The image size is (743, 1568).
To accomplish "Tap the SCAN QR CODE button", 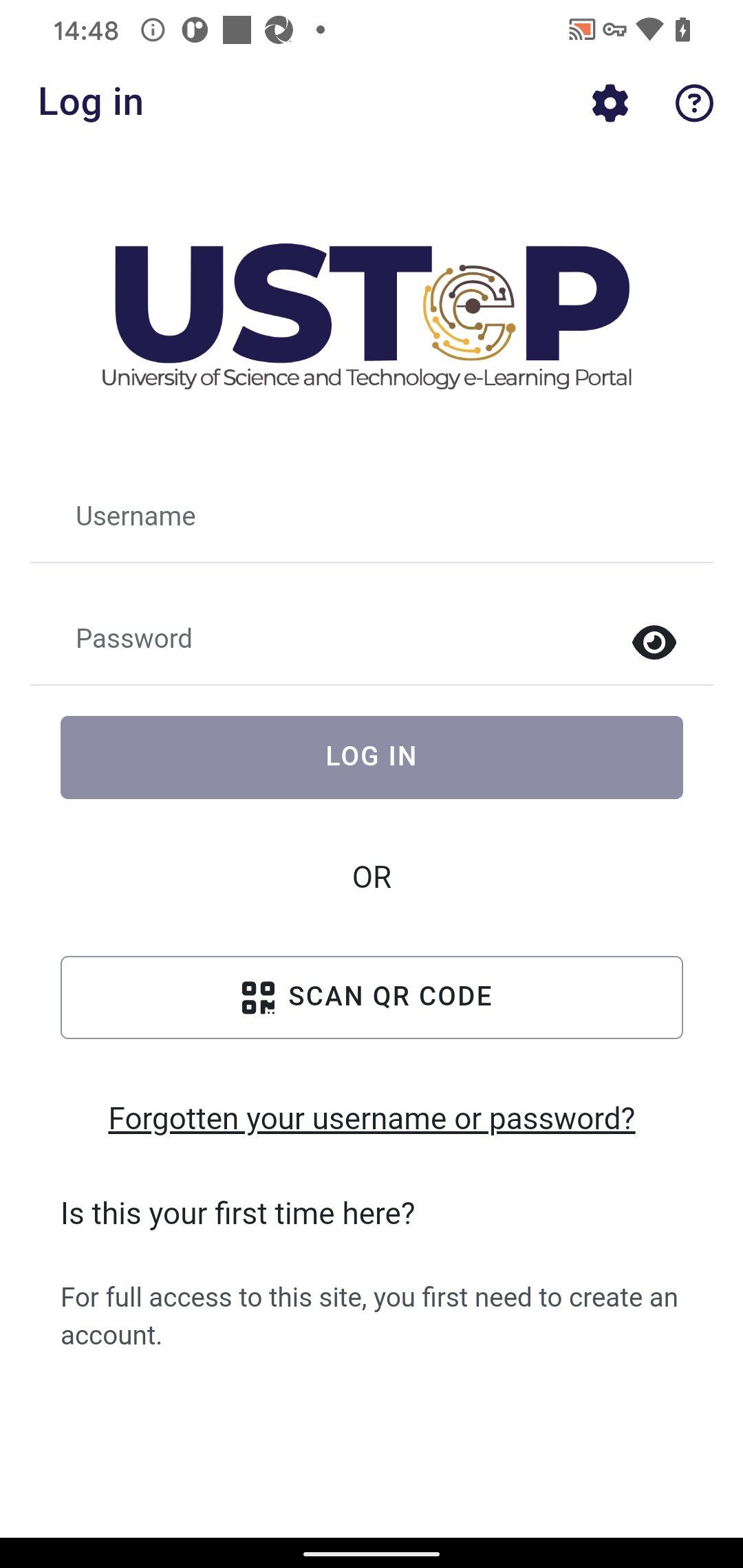I will point(371,997).
